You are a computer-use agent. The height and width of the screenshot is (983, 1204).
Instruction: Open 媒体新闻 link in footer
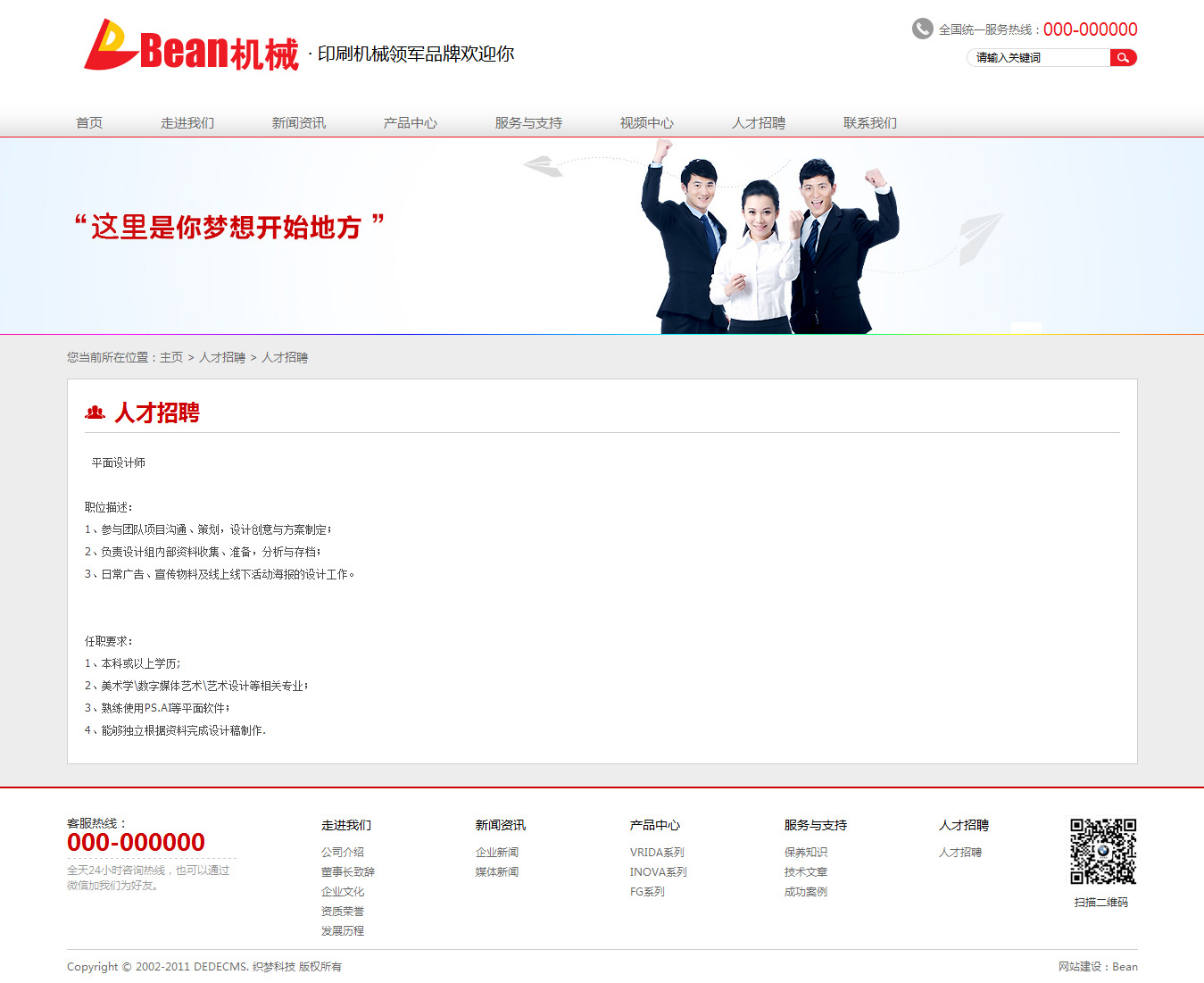tap(497, 872)
